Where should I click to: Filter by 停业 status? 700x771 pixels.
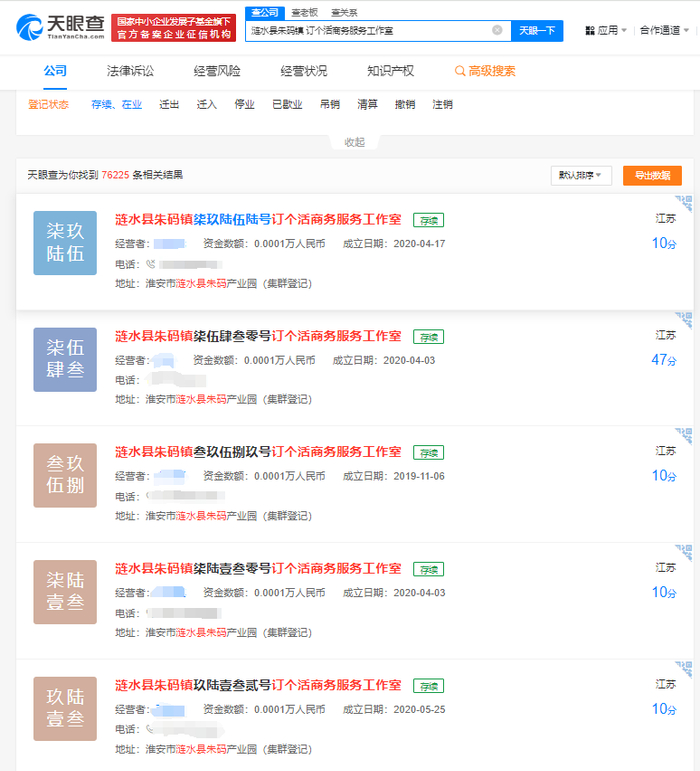244,104
